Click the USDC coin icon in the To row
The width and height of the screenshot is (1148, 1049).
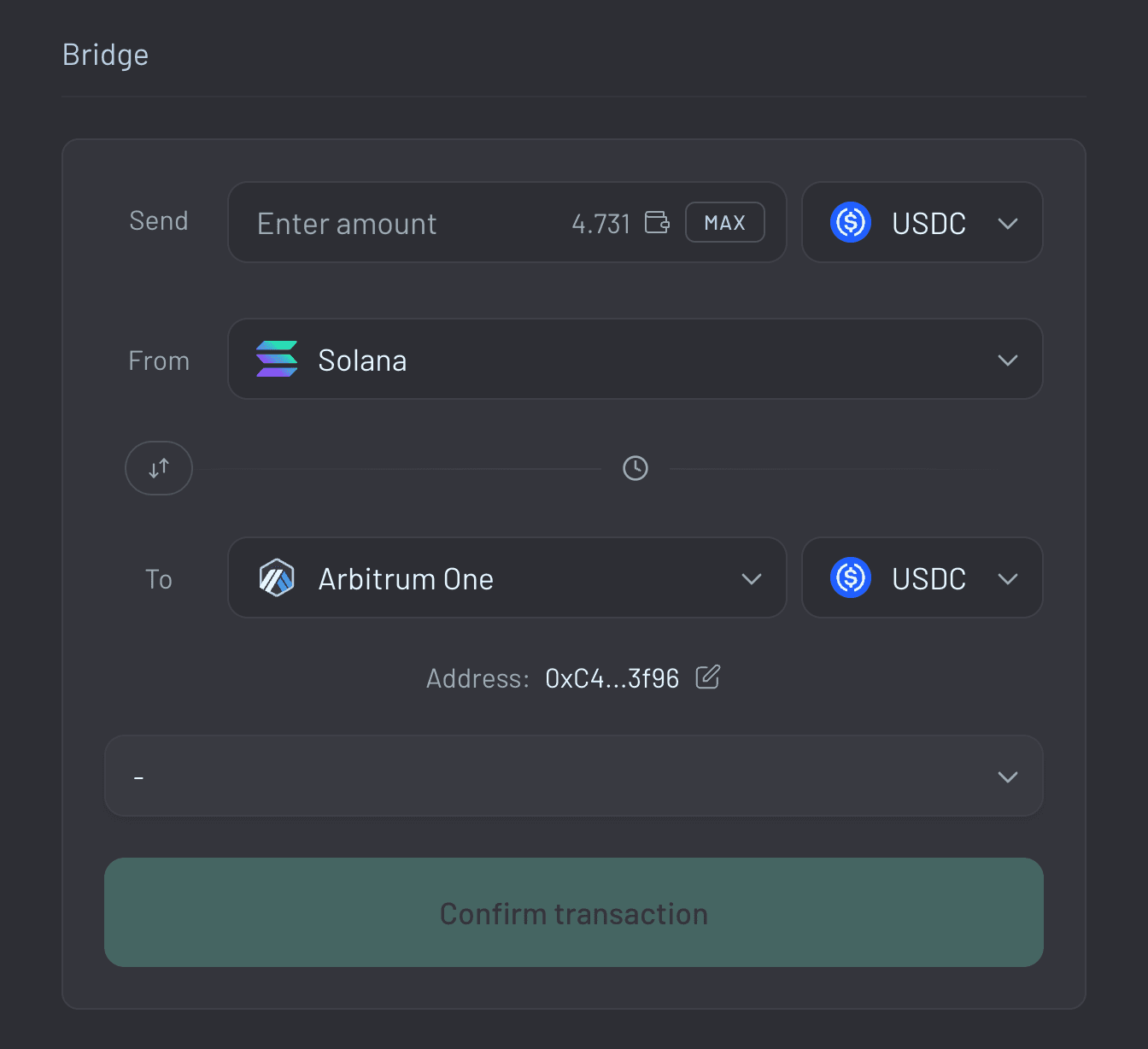pyautogui.click(x=850, y=578)
